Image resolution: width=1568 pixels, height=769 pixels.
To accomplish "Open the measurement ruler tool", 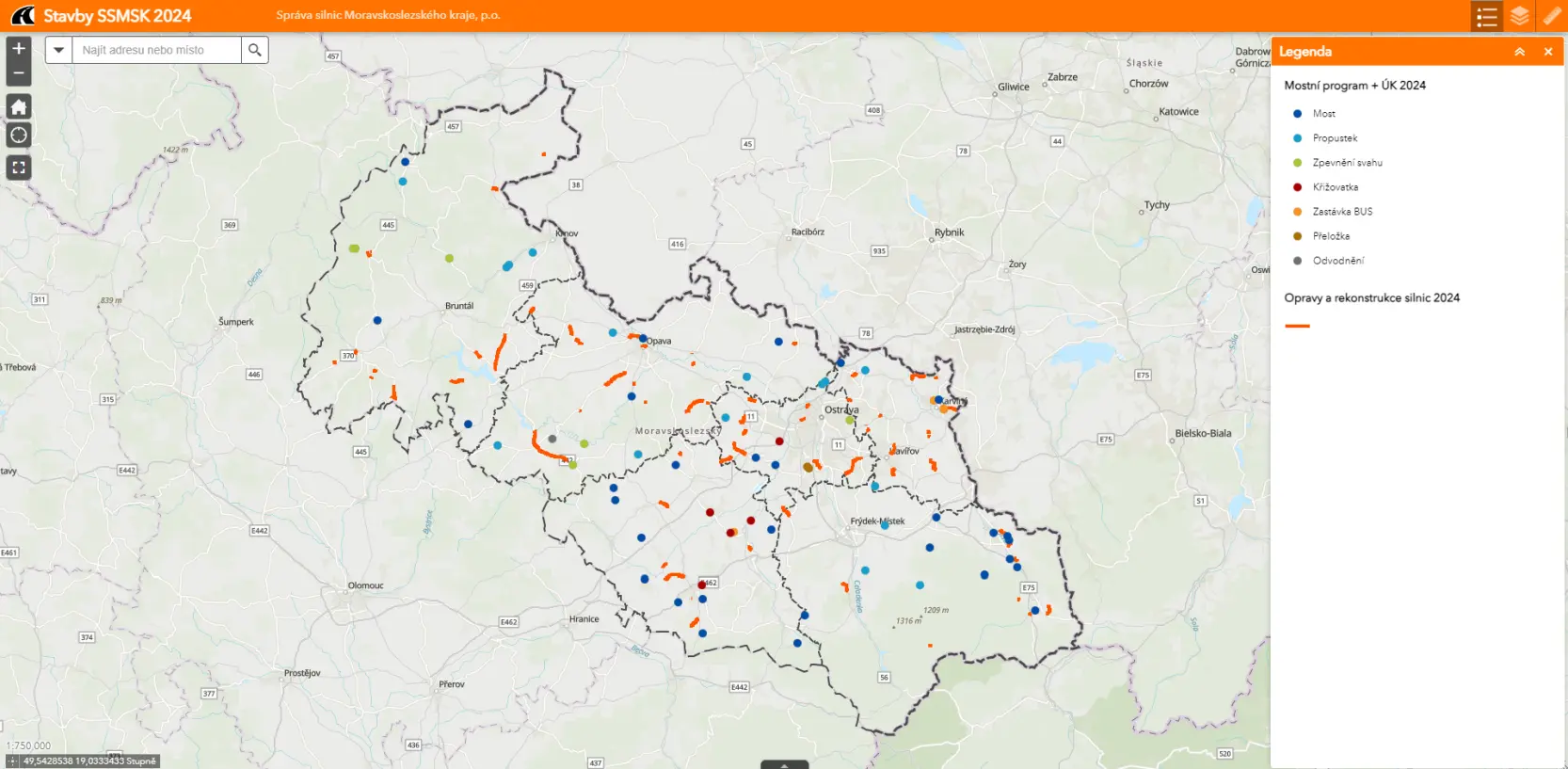I will [x=1551, y=16].
